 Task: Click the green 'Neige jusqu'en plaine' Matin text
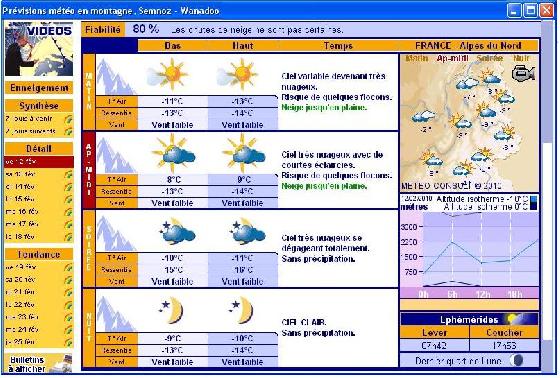tap(324, 107)
